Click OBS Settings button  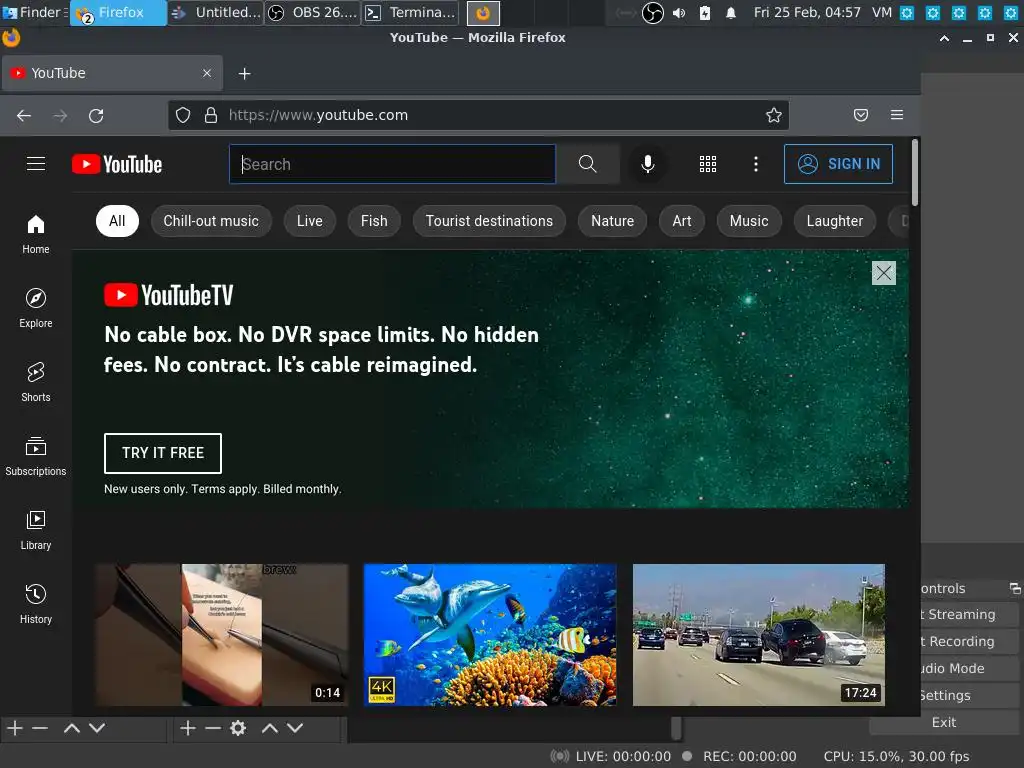point(969,696)
